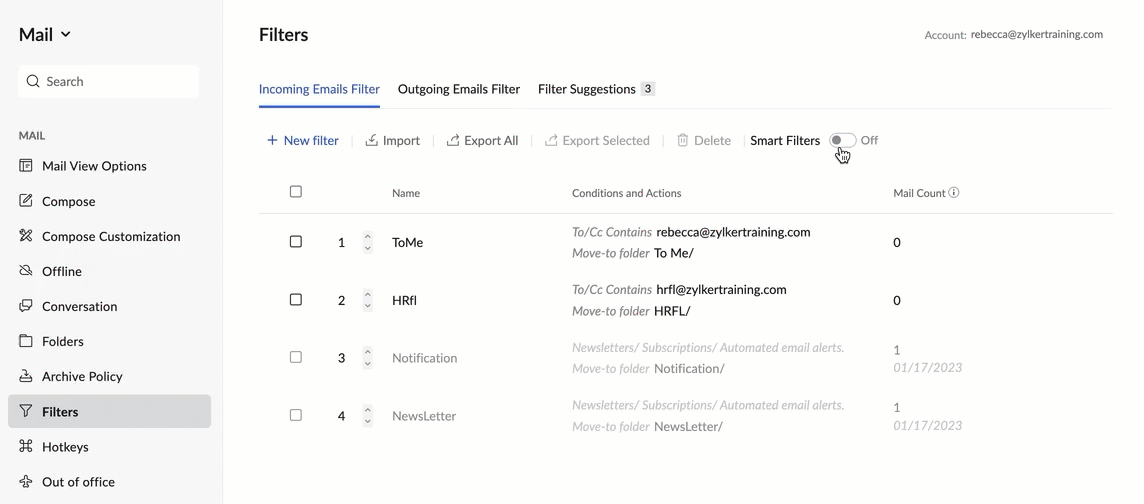Click the Mail Count info icon
The width and height of the screenshot is (1144, 504).
click(x=954, y=193)
